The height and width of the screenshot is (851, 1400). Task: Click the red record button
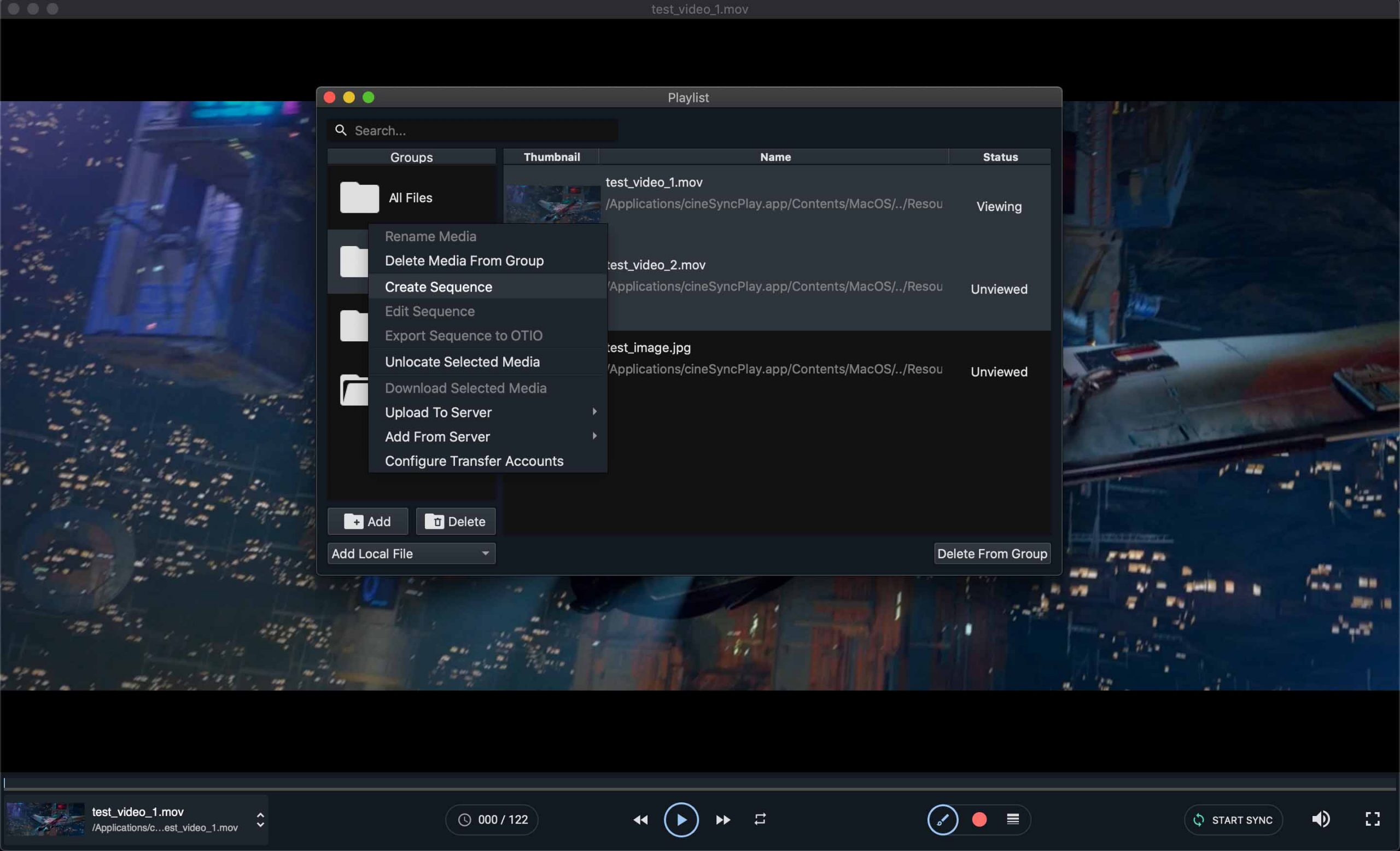coord(979,819)
